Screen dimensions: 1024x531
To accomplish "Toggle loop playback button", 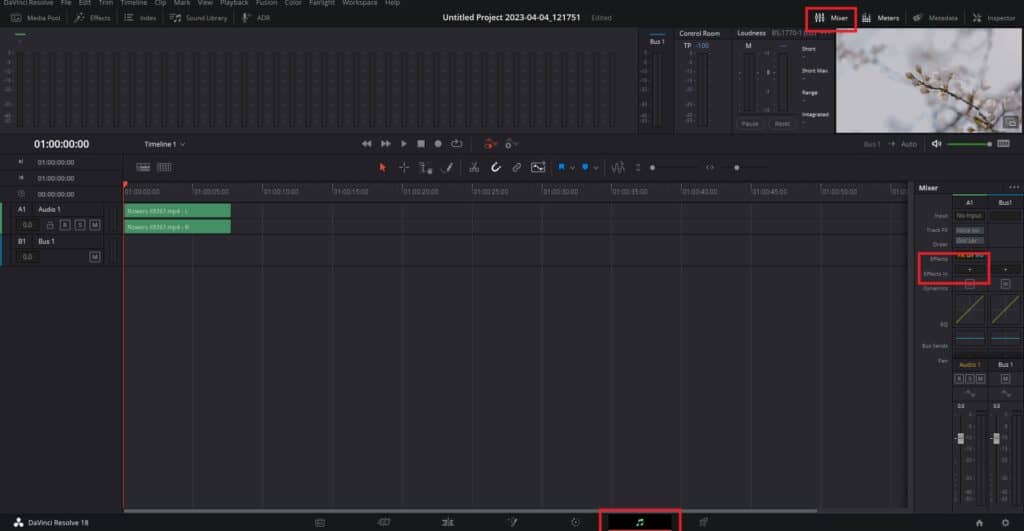I will (456, 144).
